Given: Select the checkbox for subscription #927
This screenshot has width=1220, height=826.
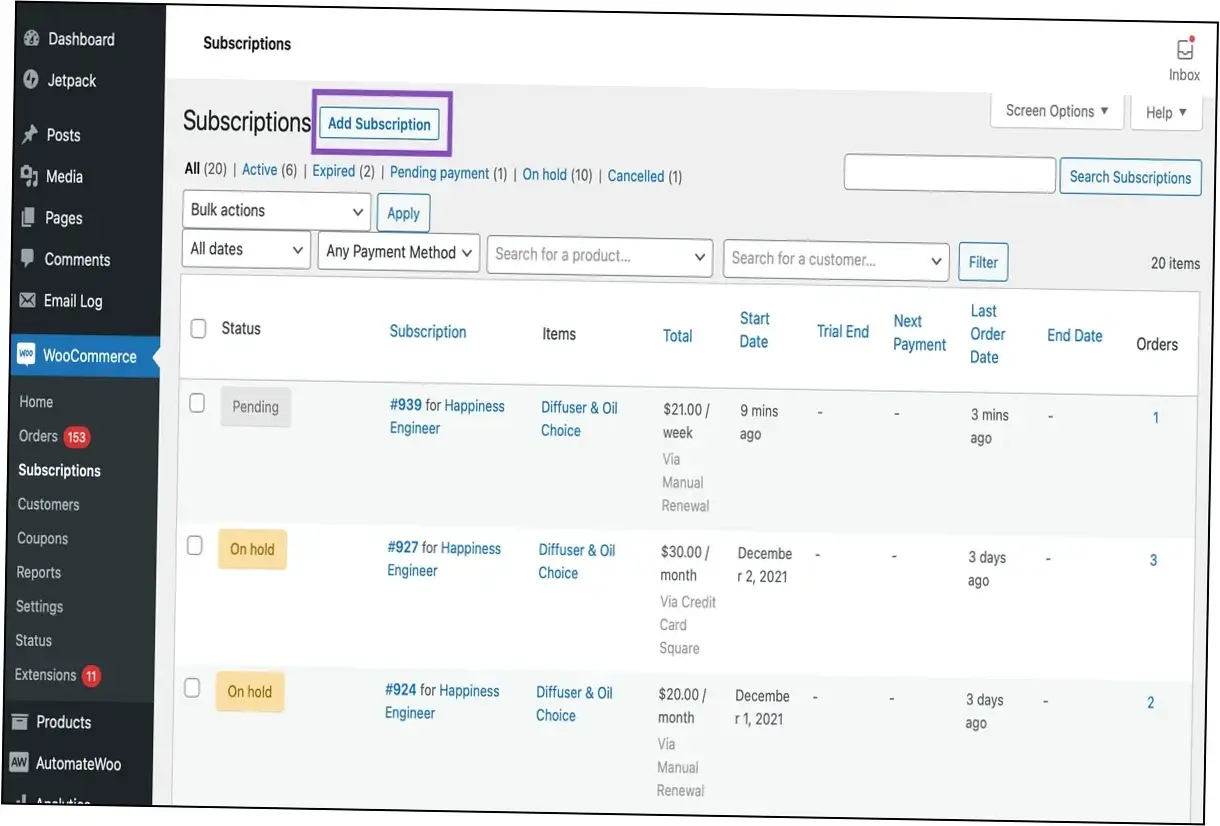Looking at the screenshot, I should coord(195,545).
